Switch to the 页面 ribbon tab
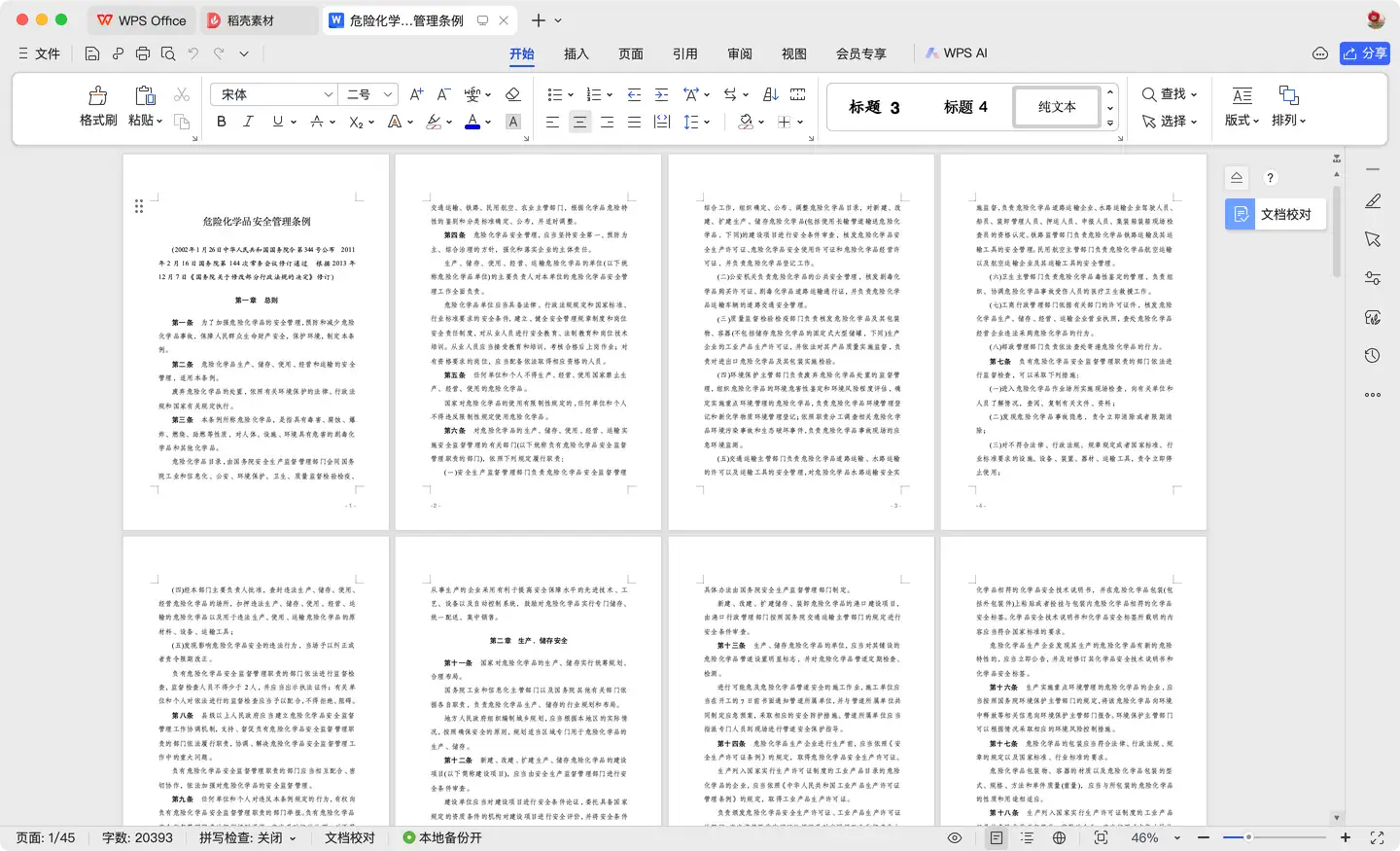The height and width of the screenshot is (851, 1400). [631, 53]
